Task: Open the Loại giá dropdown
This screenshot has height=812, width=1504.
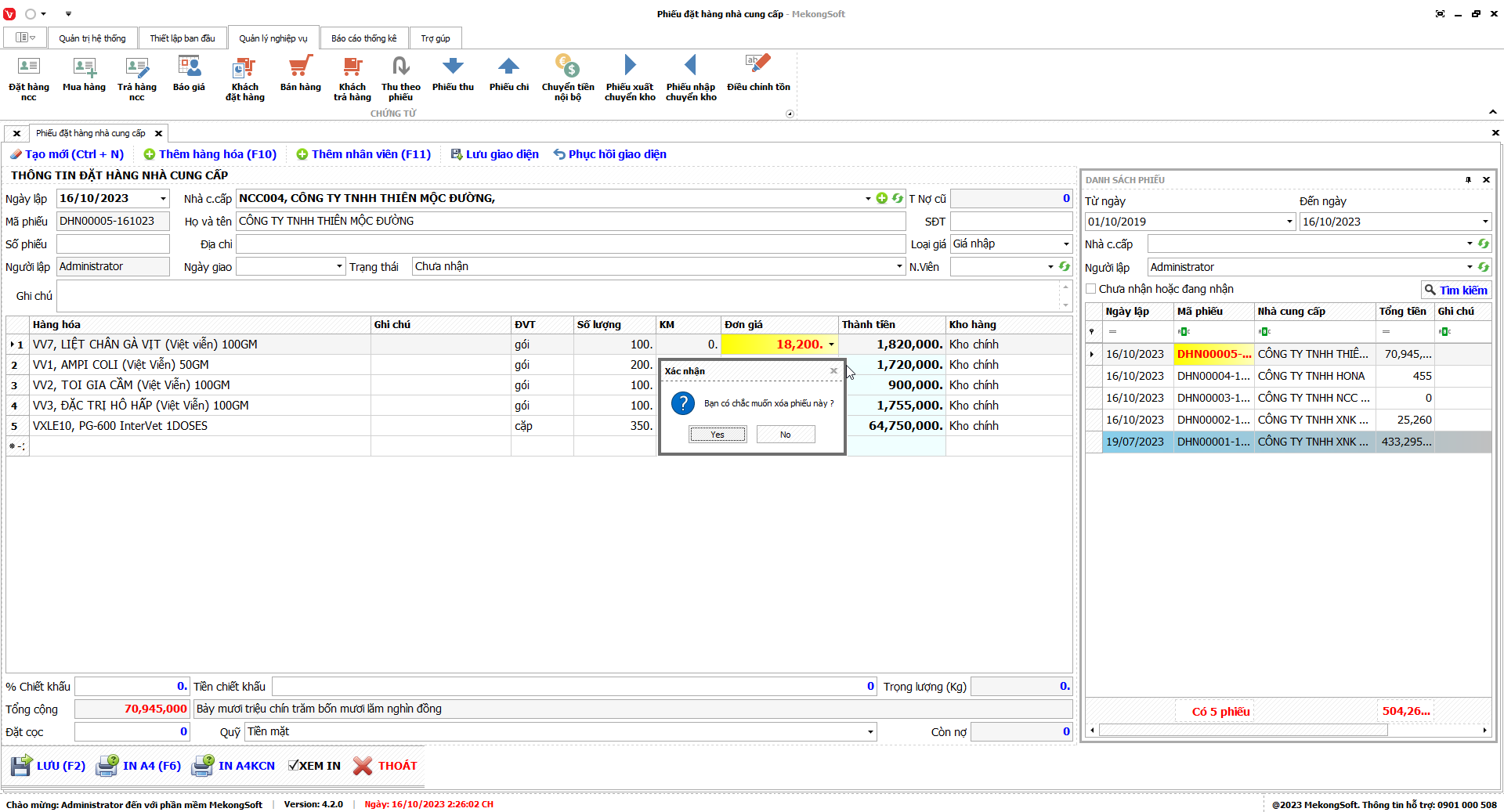Action: pyautogui.click(x=1065, y=244)
